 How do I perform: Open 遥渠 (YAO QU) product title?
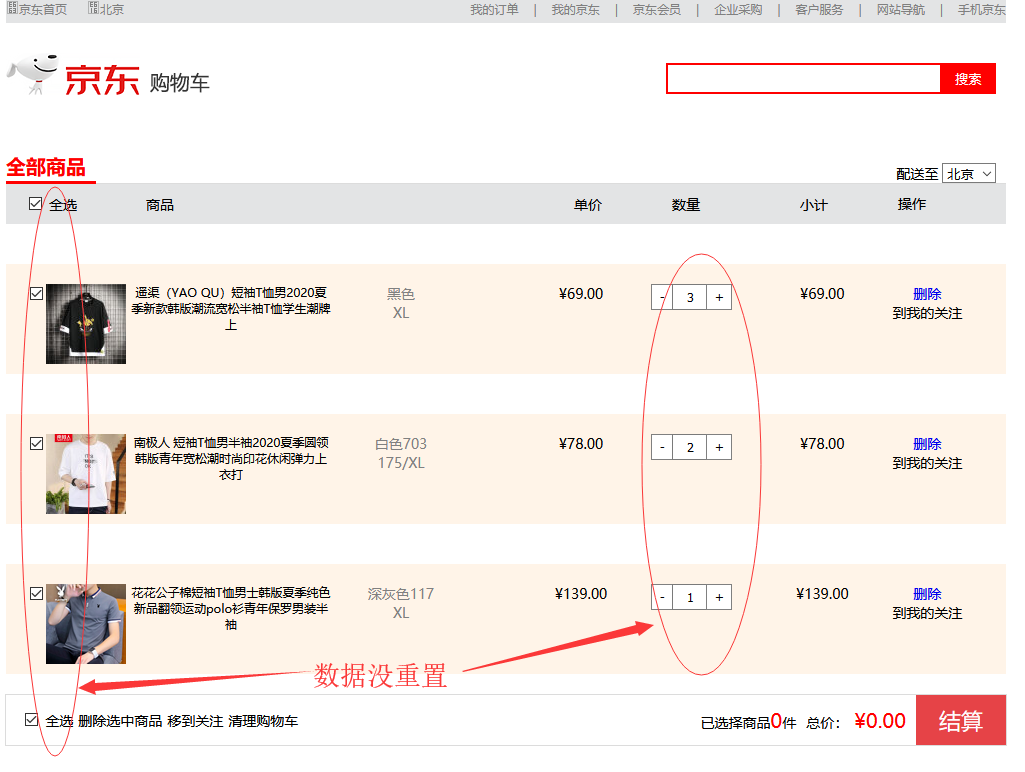click(x=231, y=309)
